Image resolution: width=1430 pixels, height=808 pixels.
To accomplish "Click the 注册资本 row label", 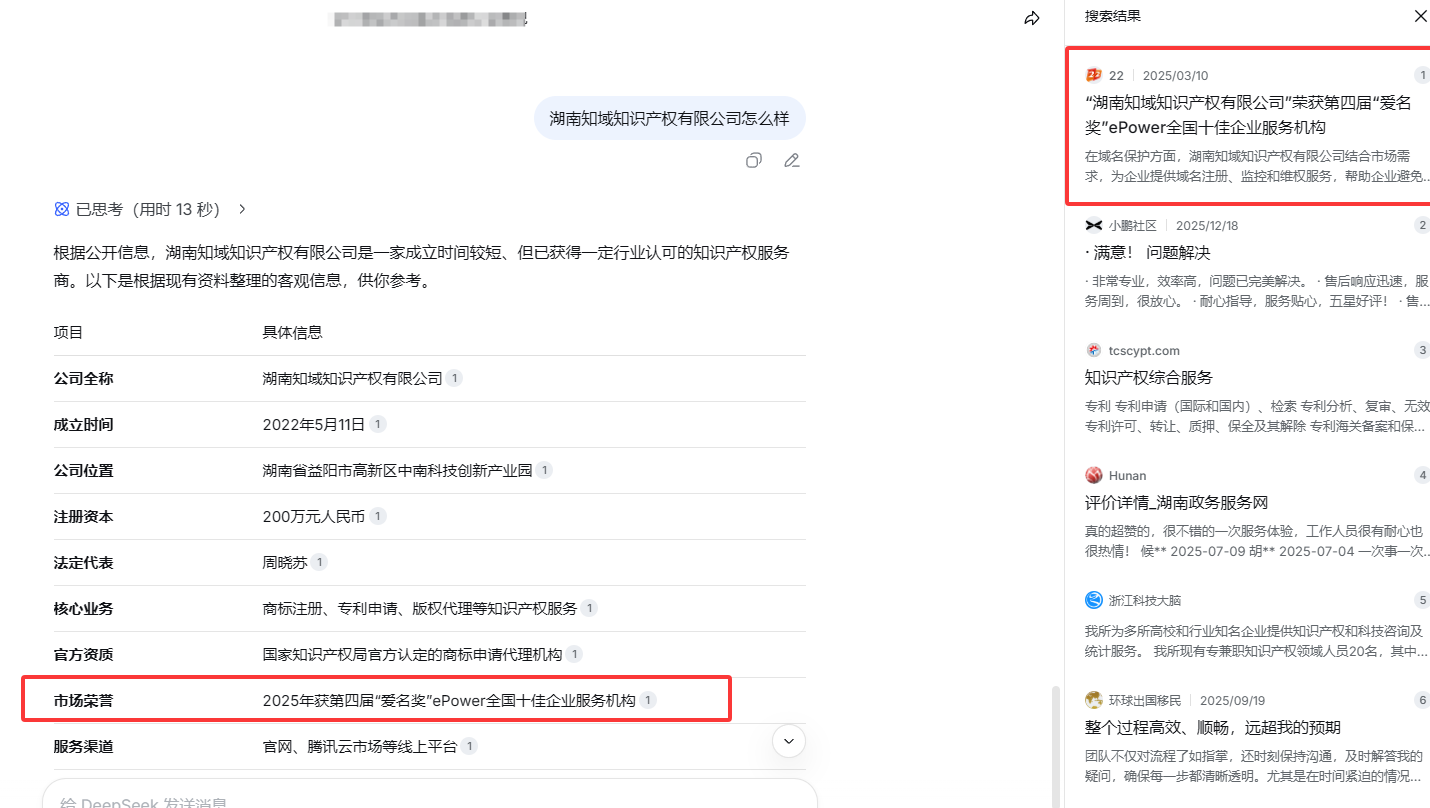I will click(x=84, y=516).
